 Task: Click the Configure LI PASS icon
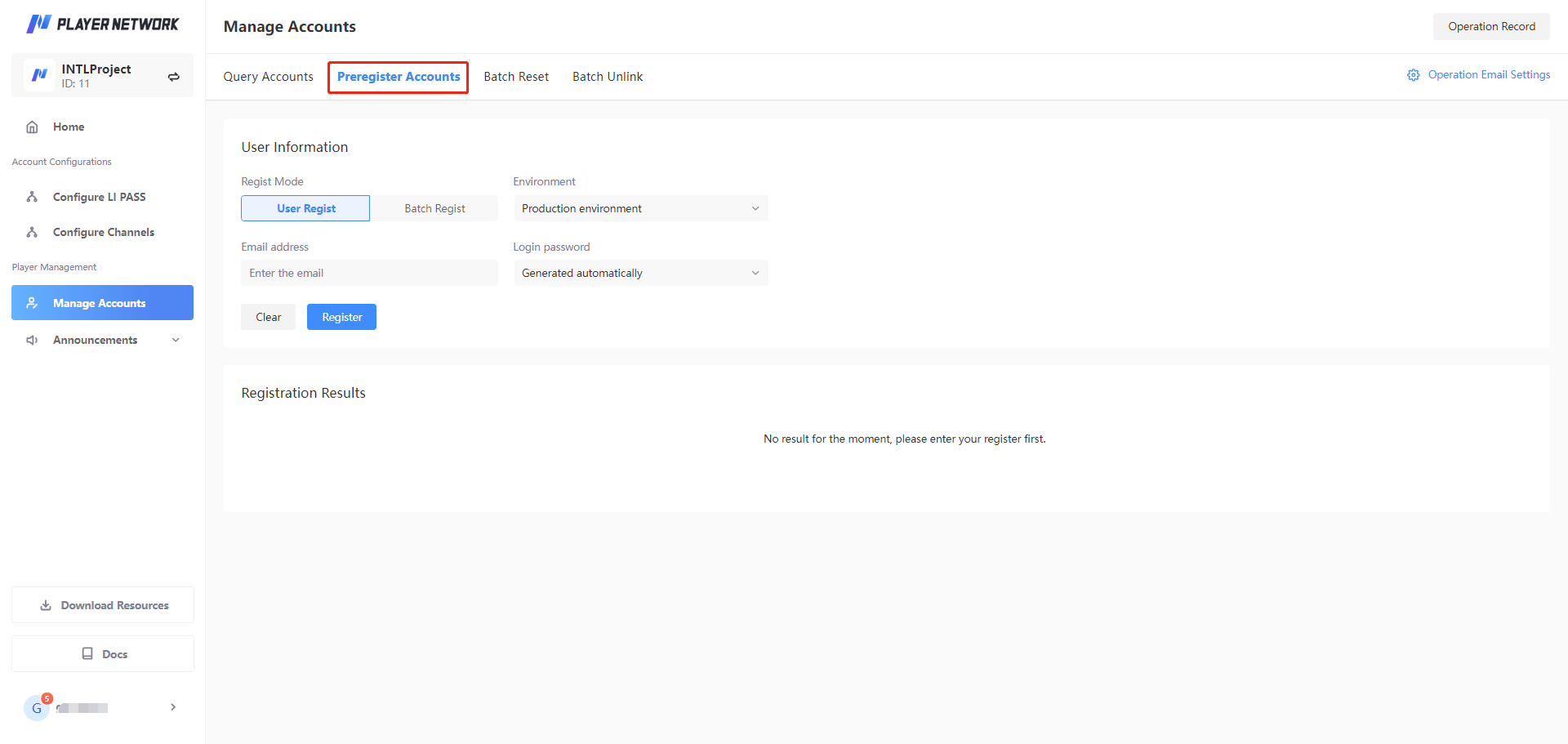coord(33,197)
